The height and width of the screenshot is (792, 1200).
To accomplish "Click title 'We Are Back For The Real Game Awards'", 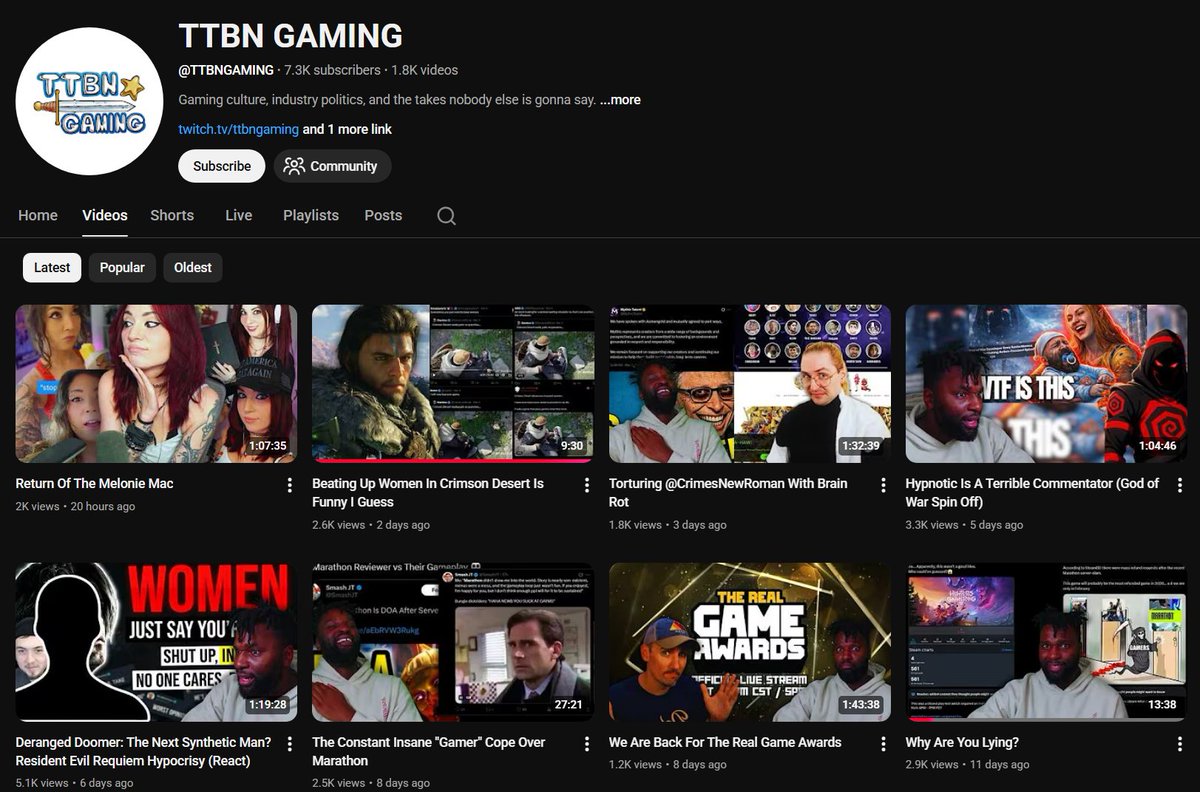I will click(x=725, y=743).
